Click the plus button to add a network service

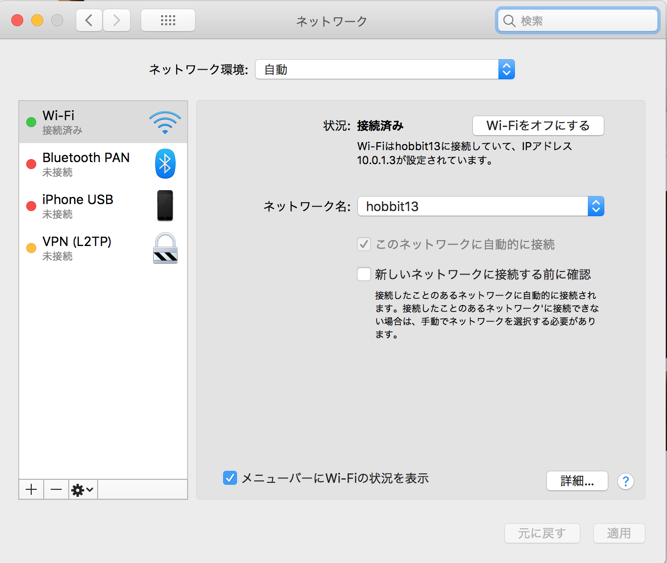click(31, 489)
